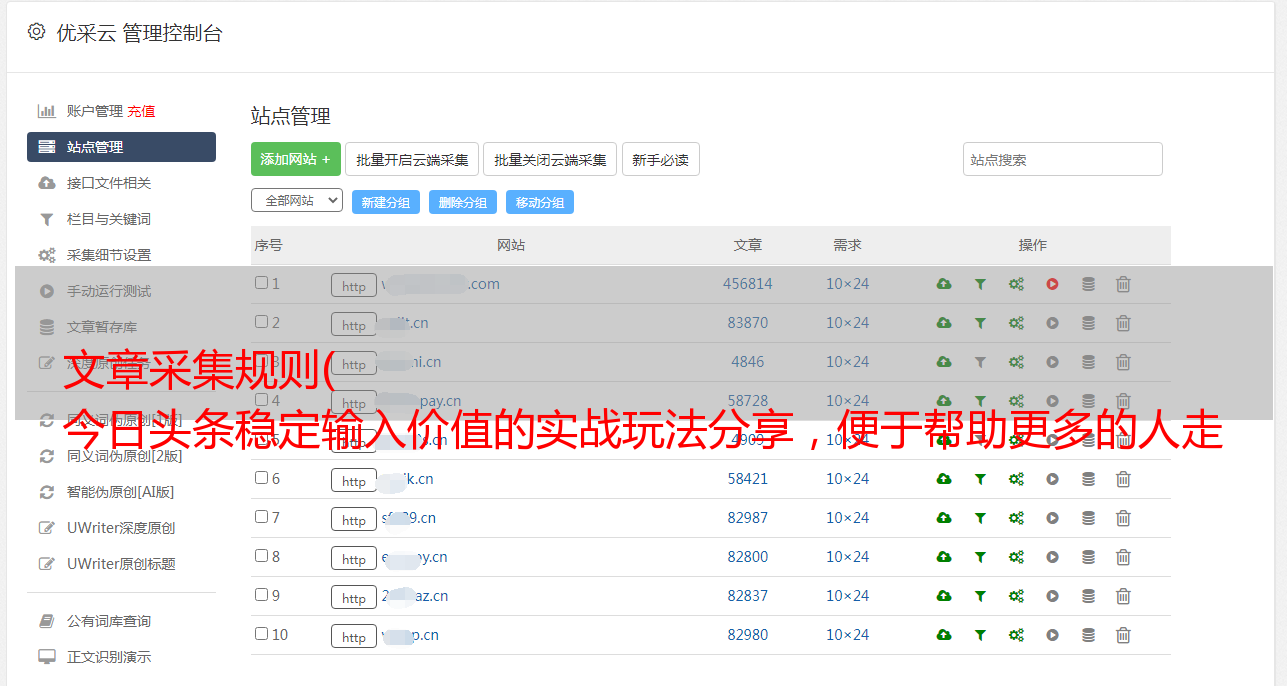
Task: Open 采集细节设置 sidebar item
Action: 109,255
